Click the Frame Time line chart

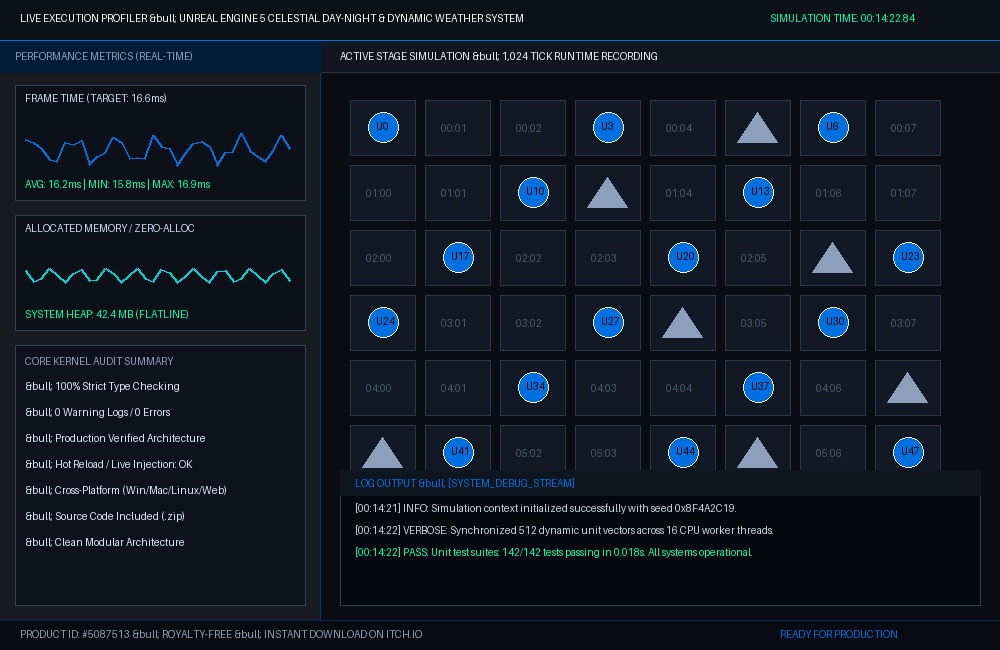[158, 149]
